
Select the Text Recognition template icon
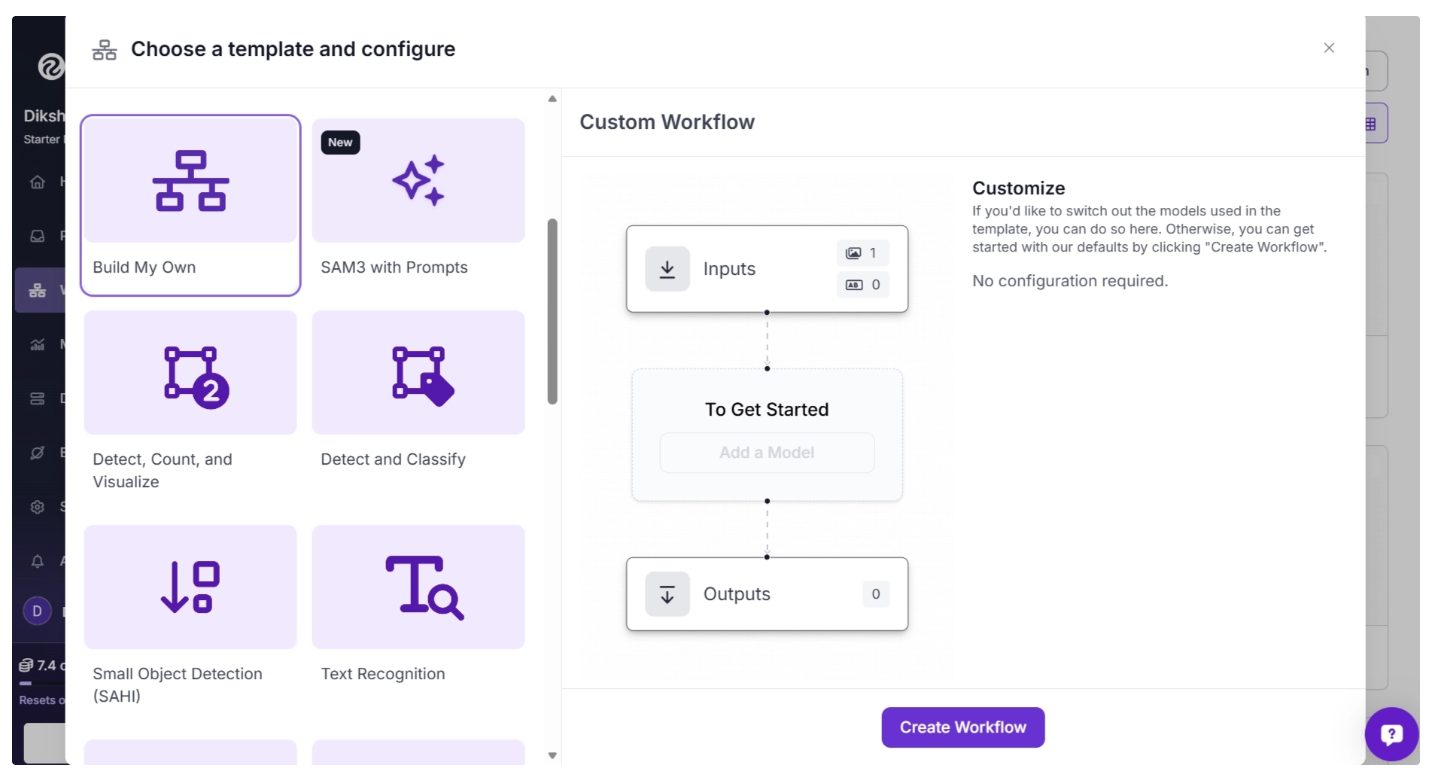tap(424, 587)
